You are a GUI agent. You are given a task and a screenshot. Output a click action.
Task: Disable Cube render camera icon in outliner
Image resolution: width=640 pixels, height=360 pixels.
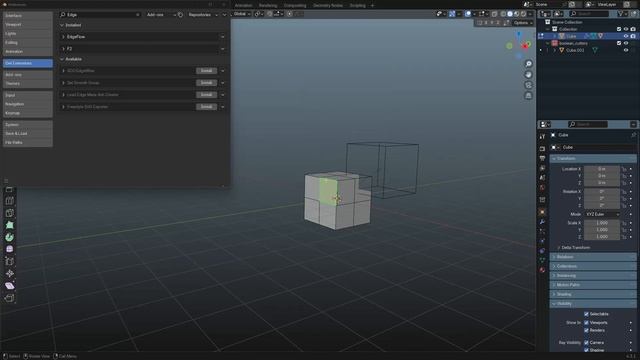click(633, 36)
